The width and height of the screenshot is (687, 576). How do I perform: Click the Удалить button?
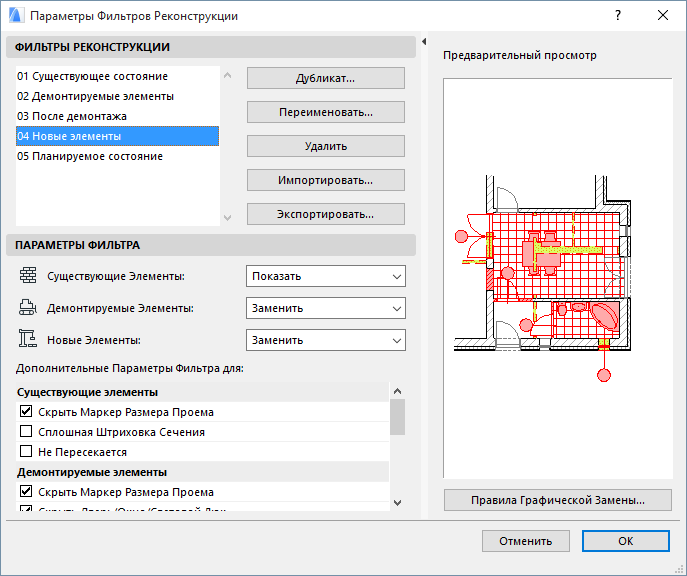coord(326,146)
